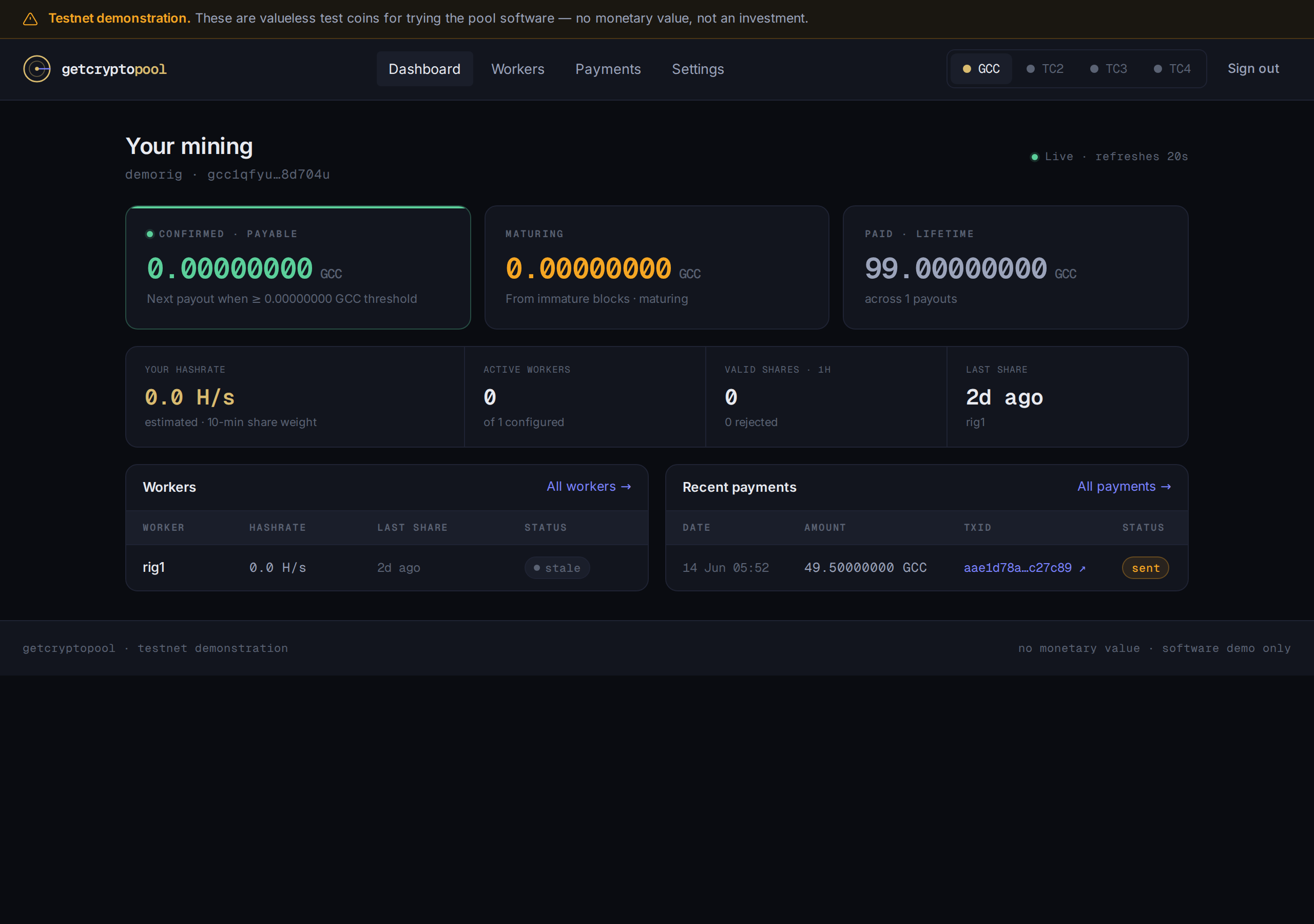Open the All workers link
Viewport: 1314px width, 924px height.
point(588,487)
